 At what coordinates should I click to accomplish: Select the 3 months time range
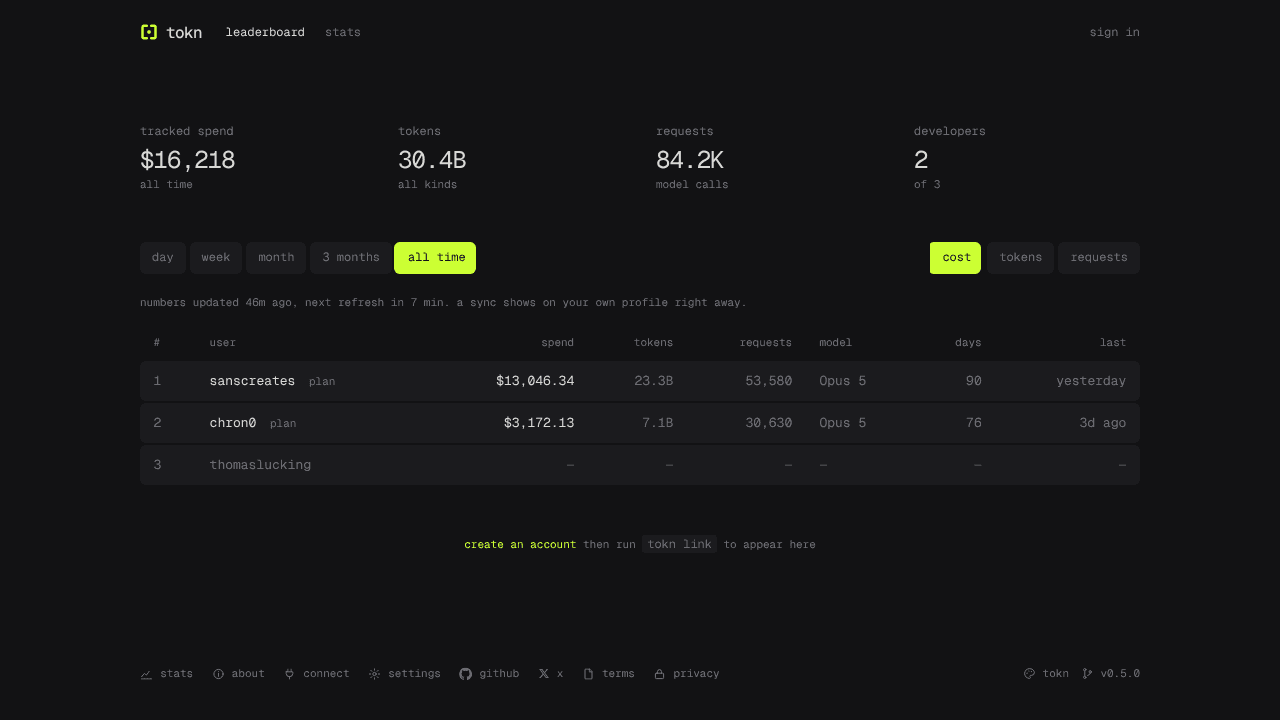point(351,258)
